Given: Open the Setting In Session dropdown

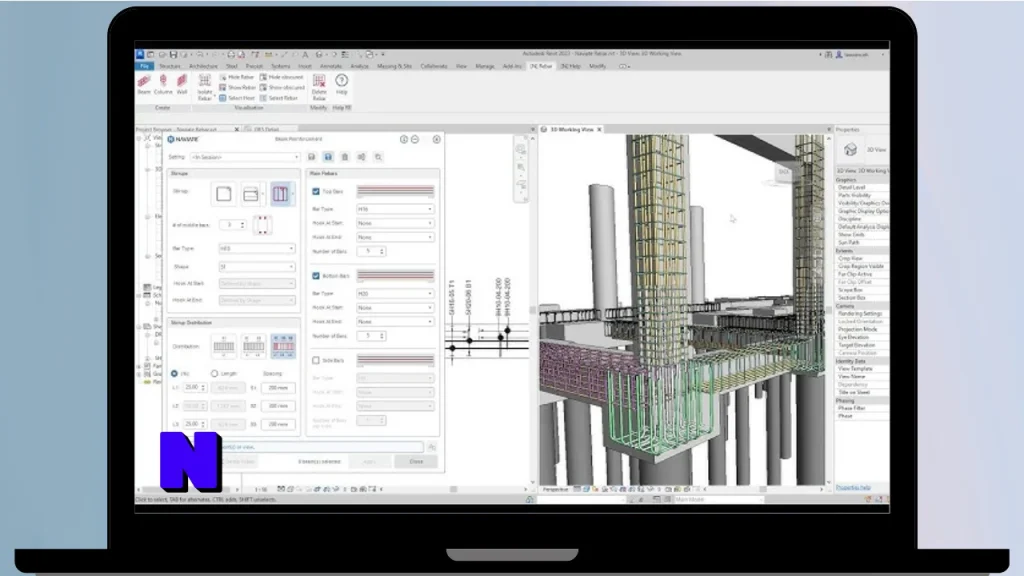Looking at the screenshot, I should pos(245,157).
